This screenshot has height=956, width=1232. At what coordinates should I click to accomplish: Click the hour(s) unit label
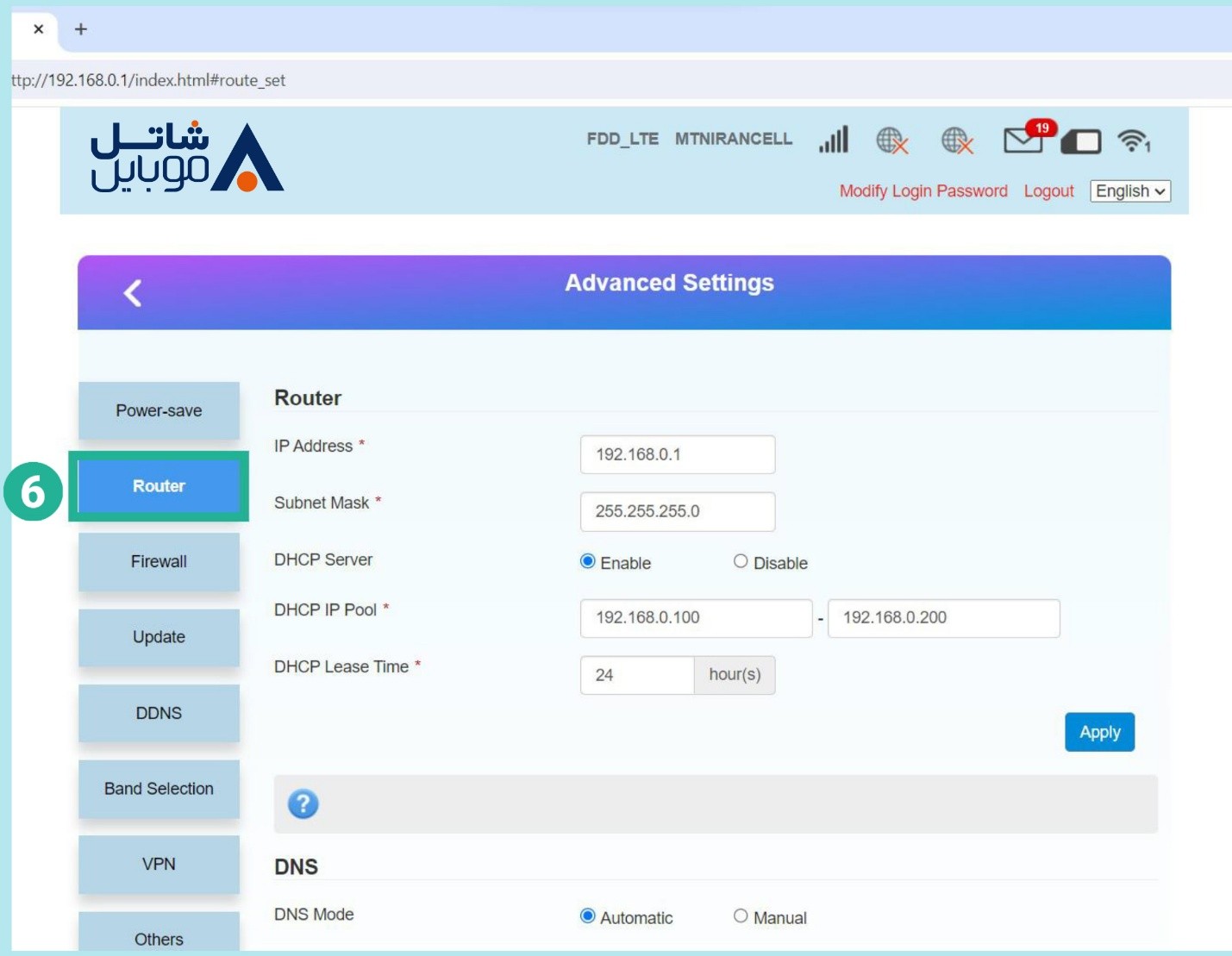pos(735,675)
